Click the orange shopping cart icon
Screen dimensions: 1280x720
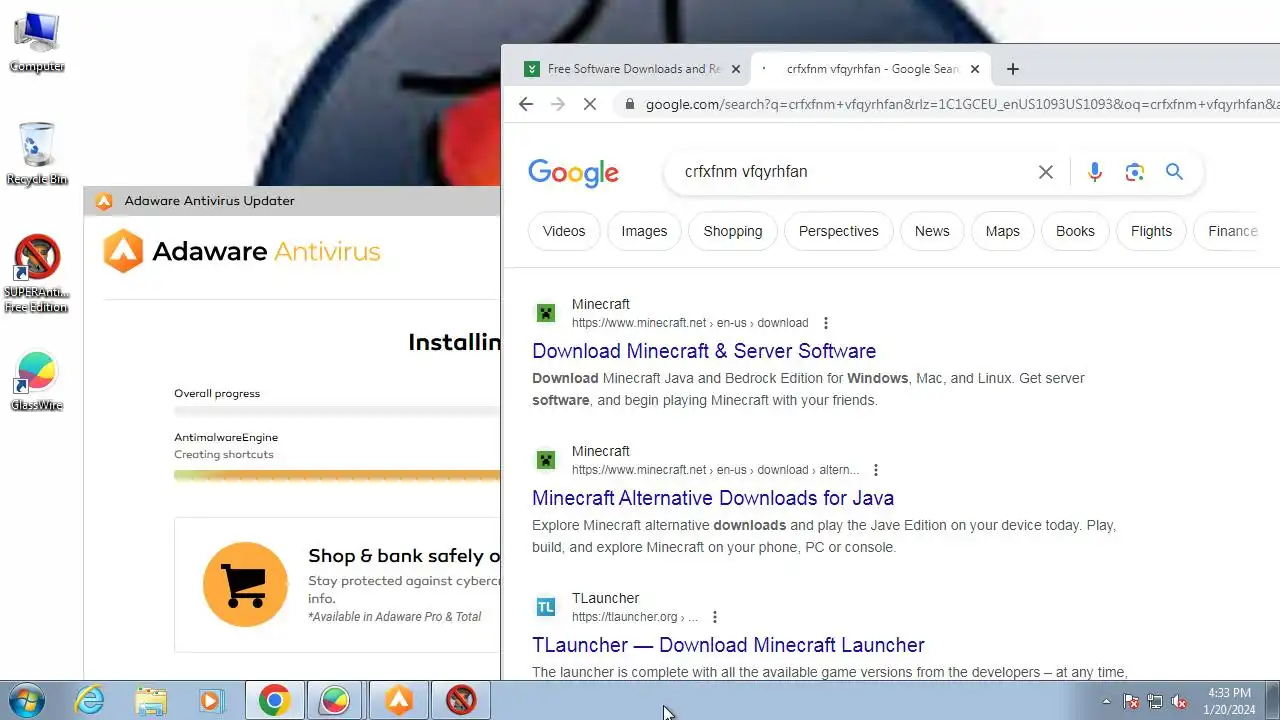pos(245,585)
